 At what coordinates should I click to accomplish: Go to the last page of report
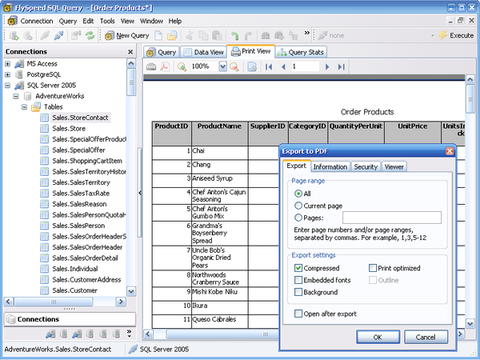pos(341,67)
